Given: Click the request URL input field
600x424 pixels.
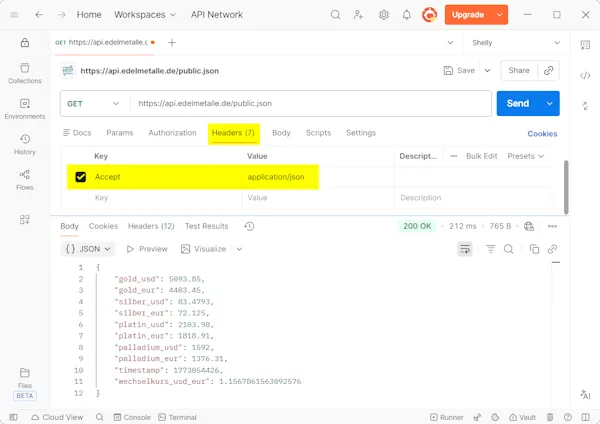Looking at the screenshot, I should pyautogui.click(x=310, y=103).
